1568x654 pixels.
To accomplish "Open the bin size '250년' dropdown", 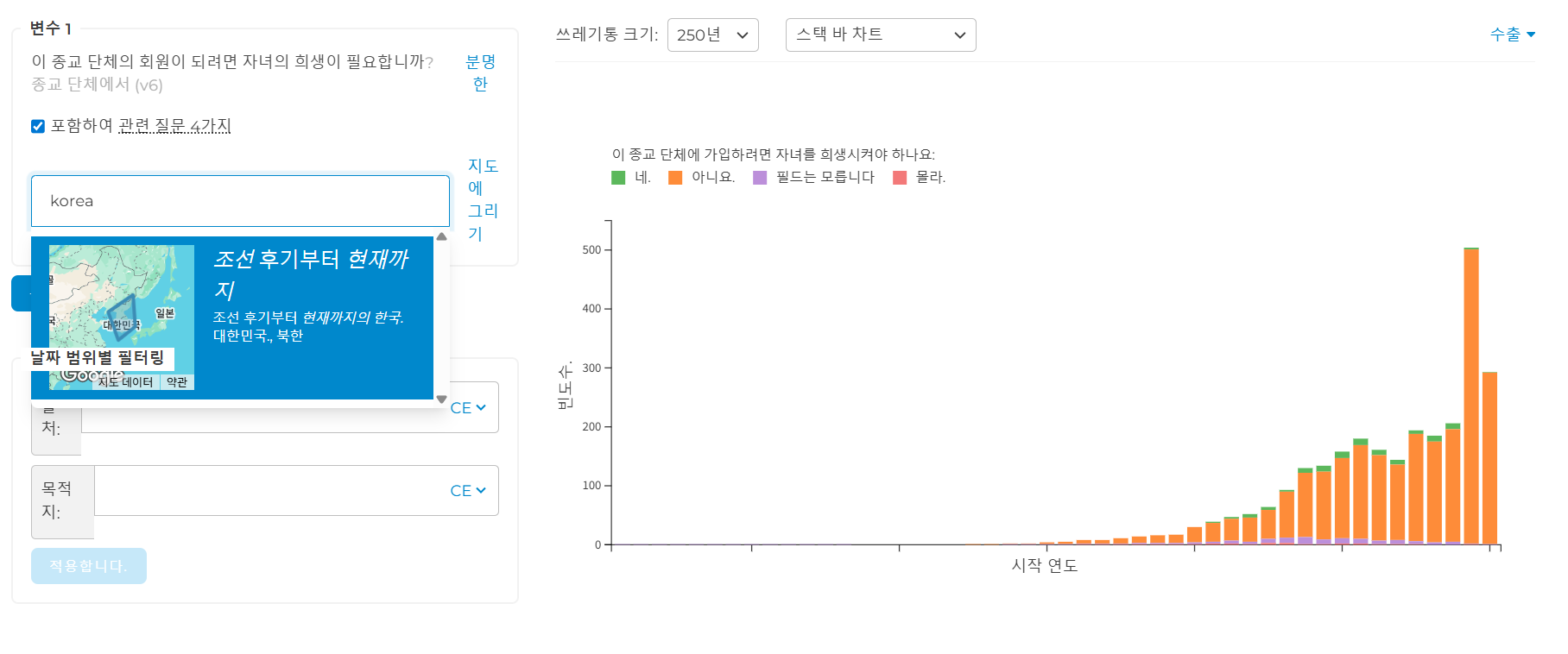I will click(x=712, y=35).
